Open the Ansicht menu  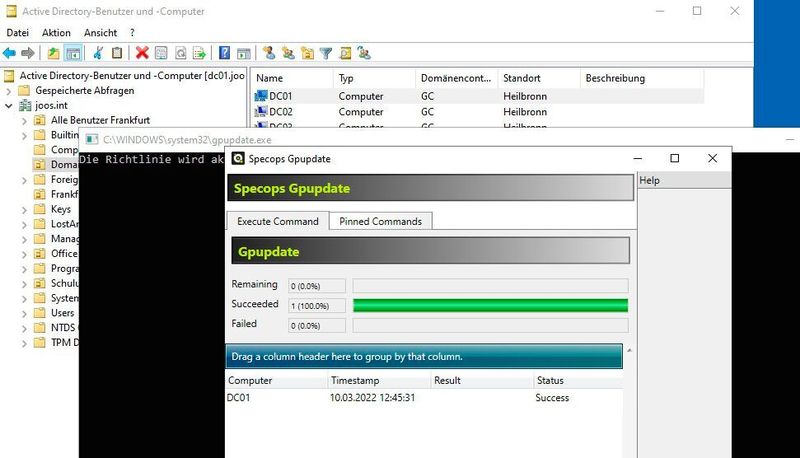click(101, 33)
